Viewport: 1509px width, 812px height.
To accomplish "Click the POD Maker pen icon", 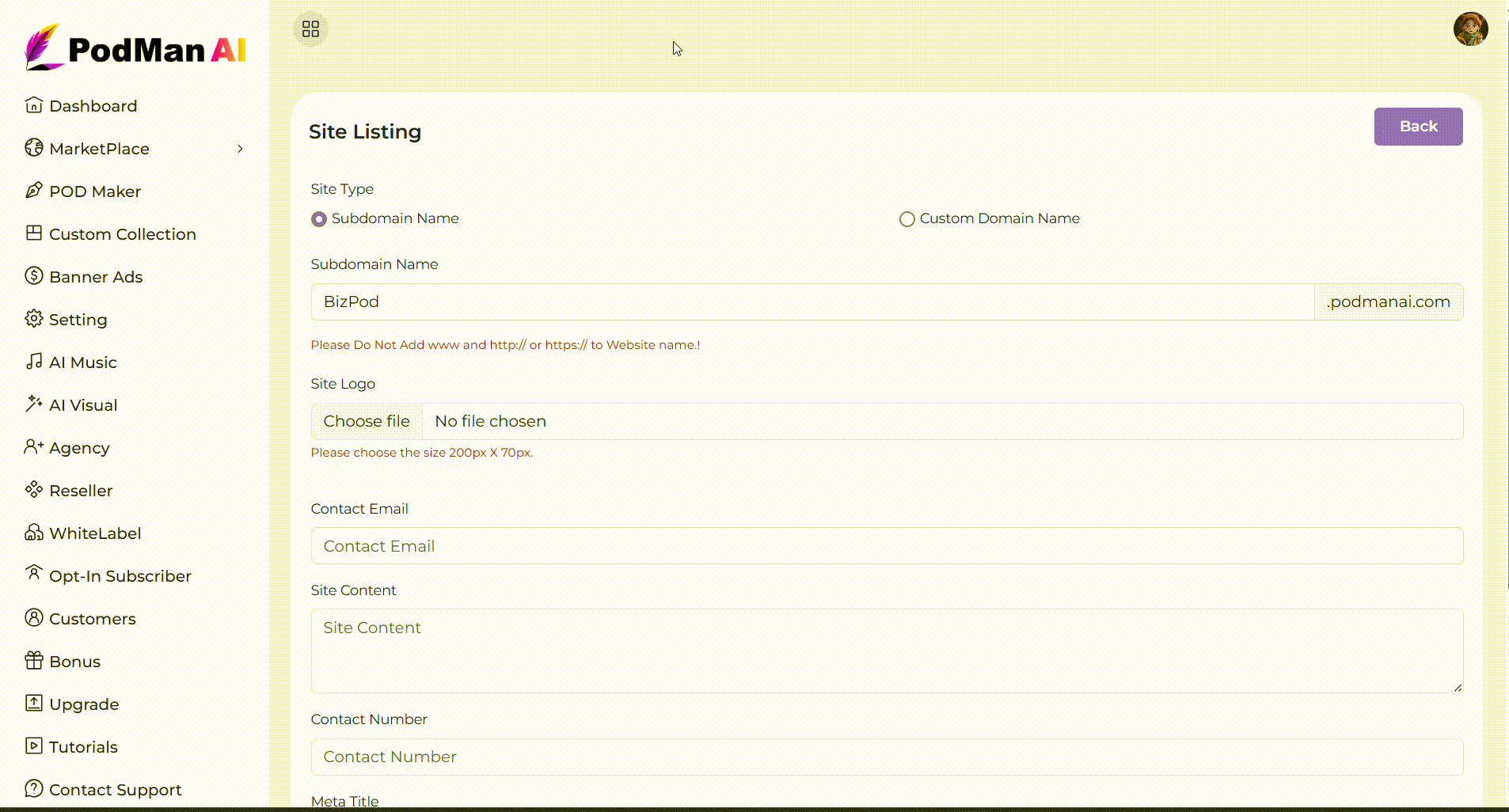I will [x=33, y=191].
